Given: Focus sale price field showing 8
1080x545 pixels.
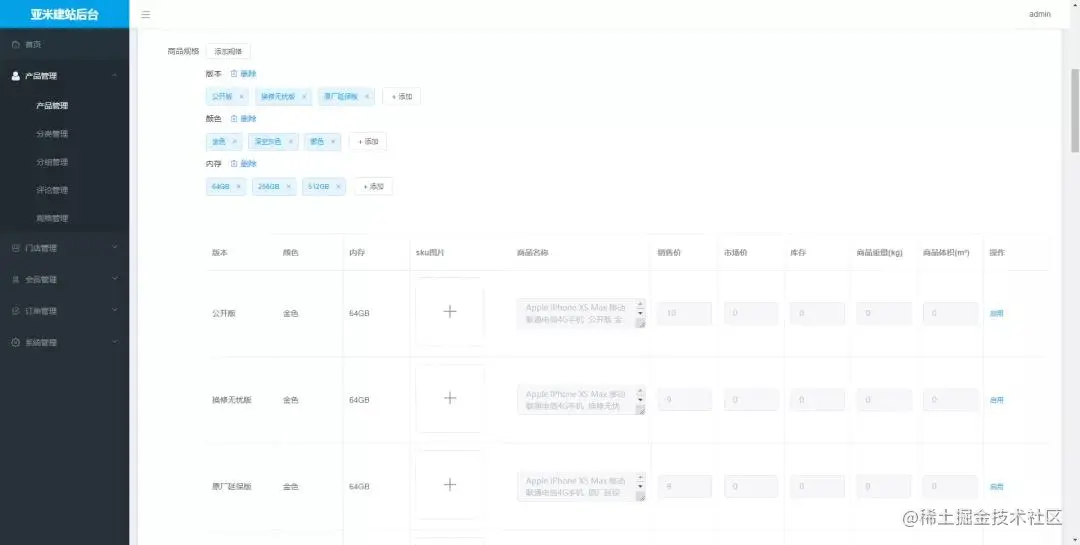Looking at the screenshot, I should pos(685,486).
